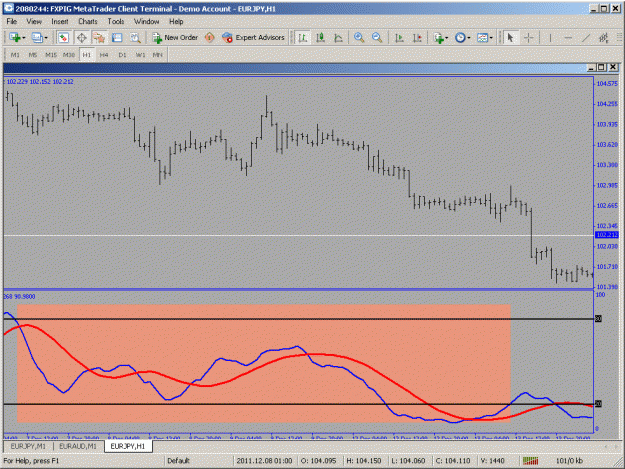This screenshot has height=469, width=625.
Task: Open the Navigator window icon
Action: (x=99, y=38)
